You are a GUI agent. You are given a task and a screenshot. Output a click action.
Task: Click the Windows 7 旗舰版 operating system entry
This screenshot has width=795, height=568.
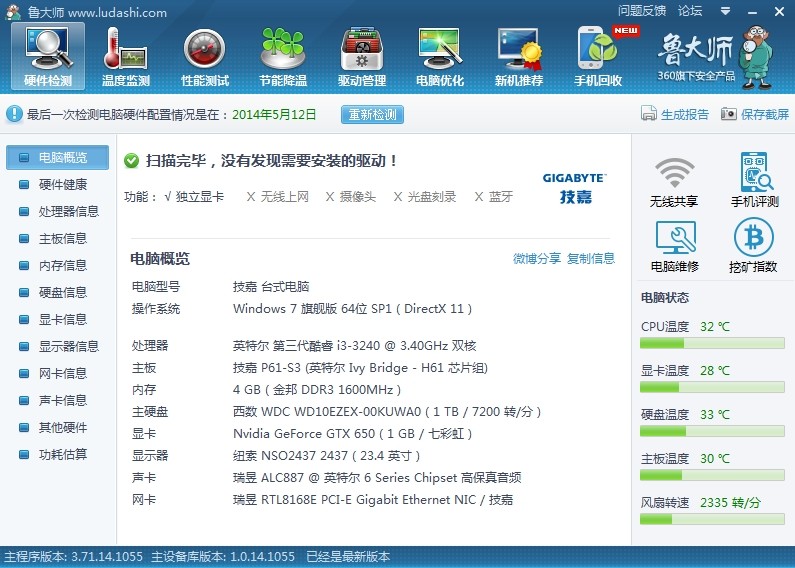352,309
